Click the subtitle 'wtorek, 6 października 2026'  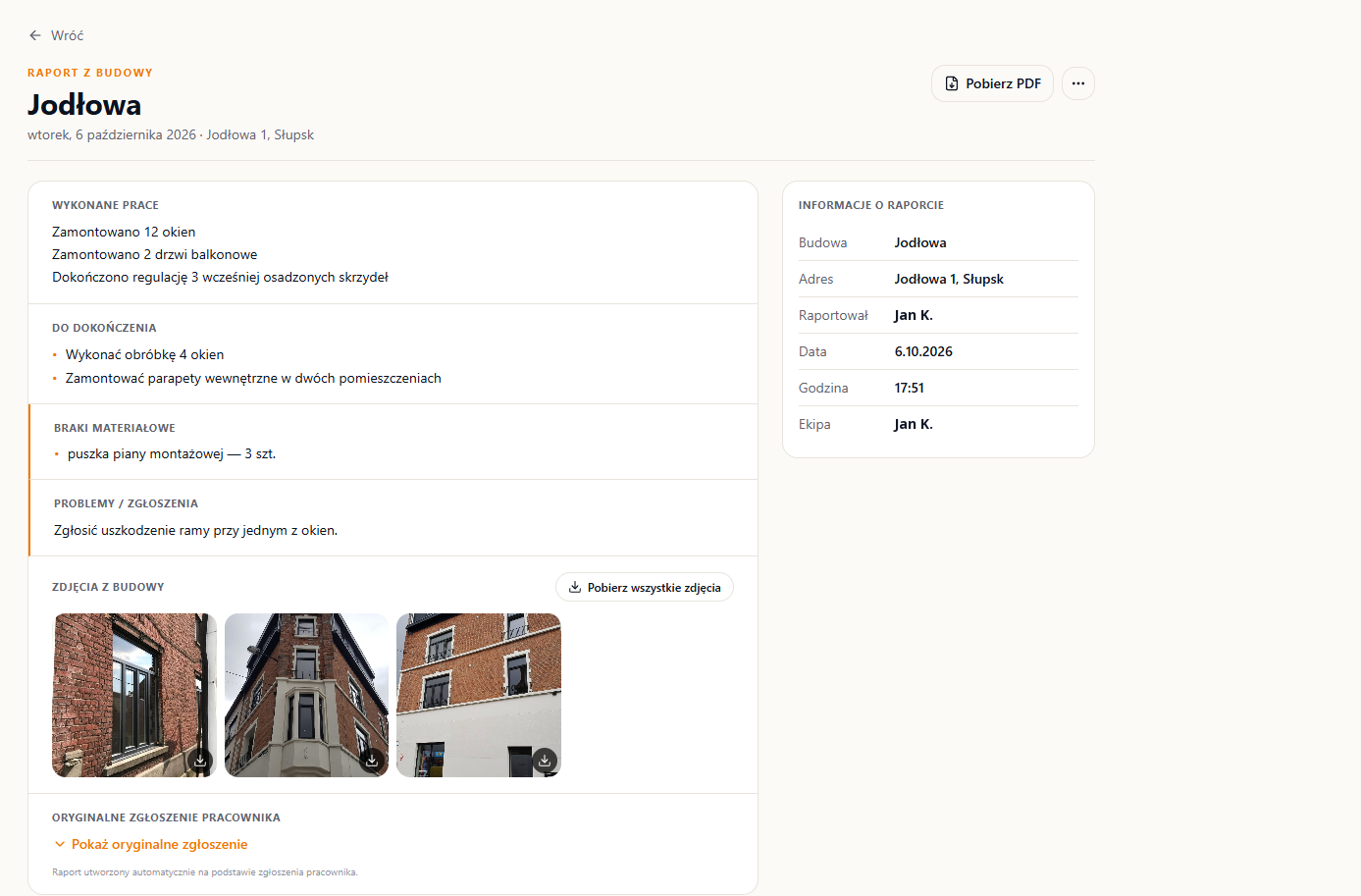click(x=112, y=134)
